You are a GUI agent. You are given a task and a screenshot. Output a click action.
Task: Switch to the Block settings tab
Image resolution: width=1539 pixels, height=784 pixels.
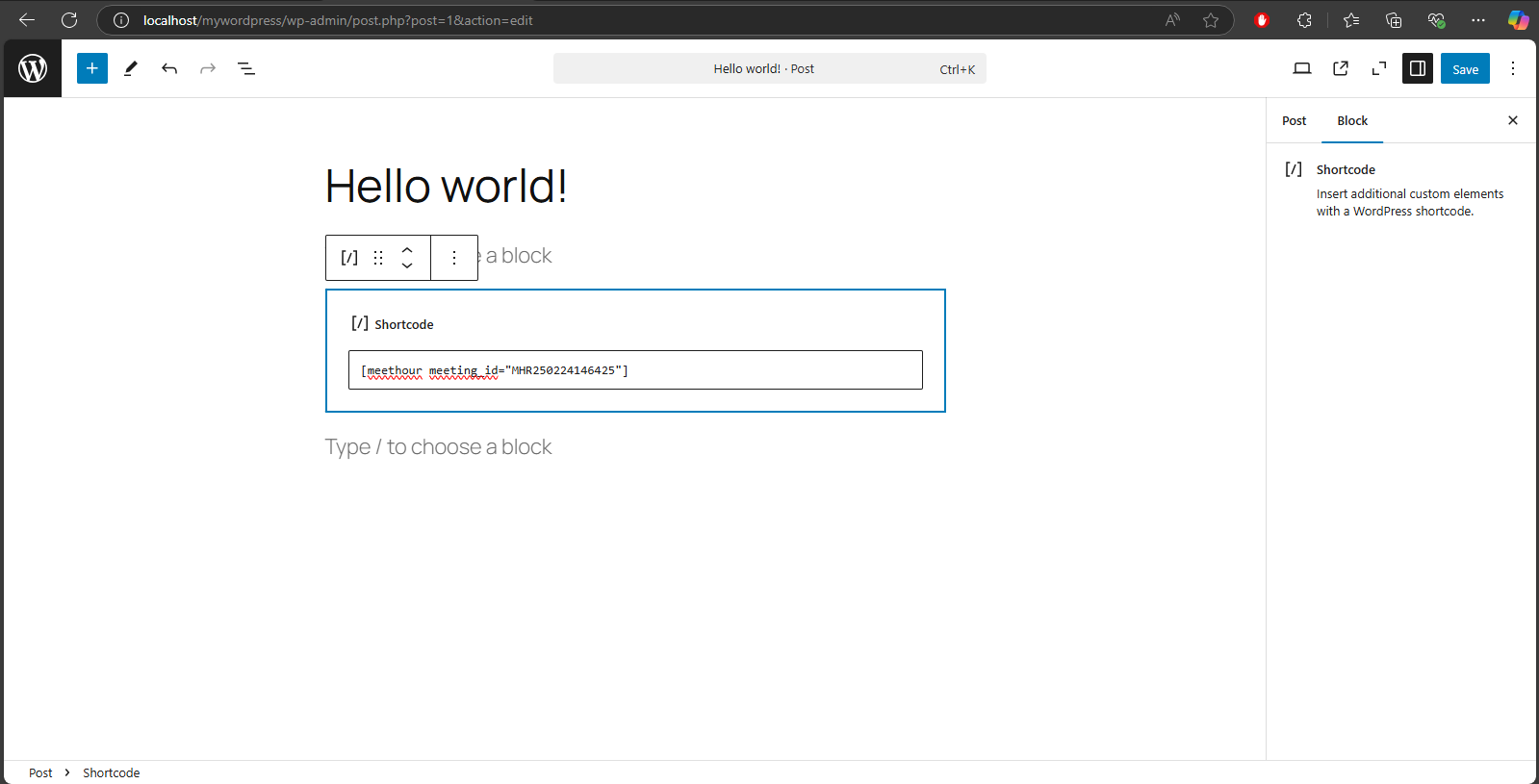[1352, 120]
